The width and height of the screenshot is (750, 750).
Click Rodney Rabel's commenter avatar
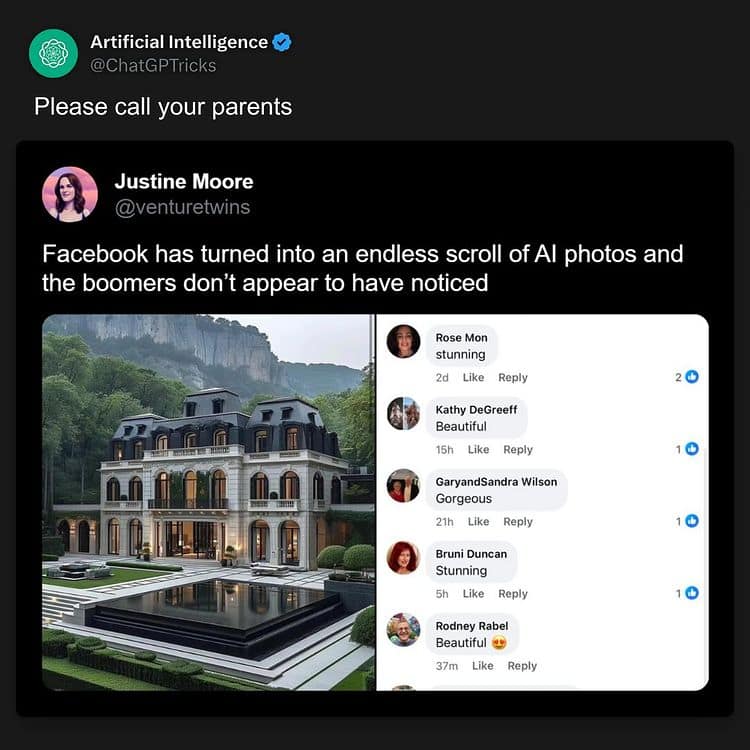pos(403,629)
